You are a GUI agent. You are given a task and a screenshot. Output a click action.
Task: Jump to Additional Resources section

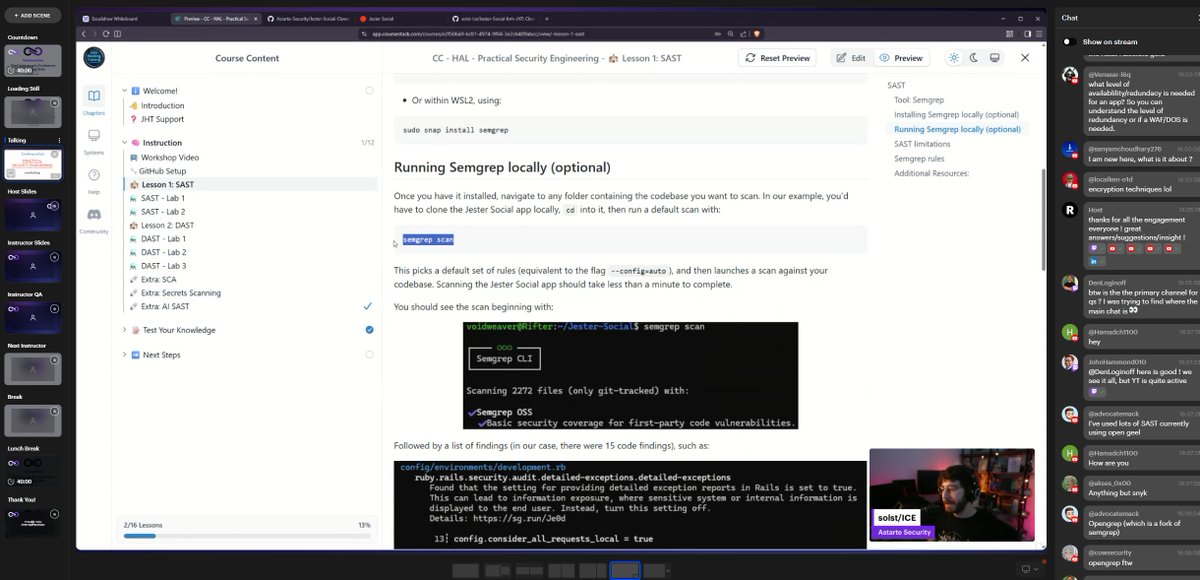point(931,173)
